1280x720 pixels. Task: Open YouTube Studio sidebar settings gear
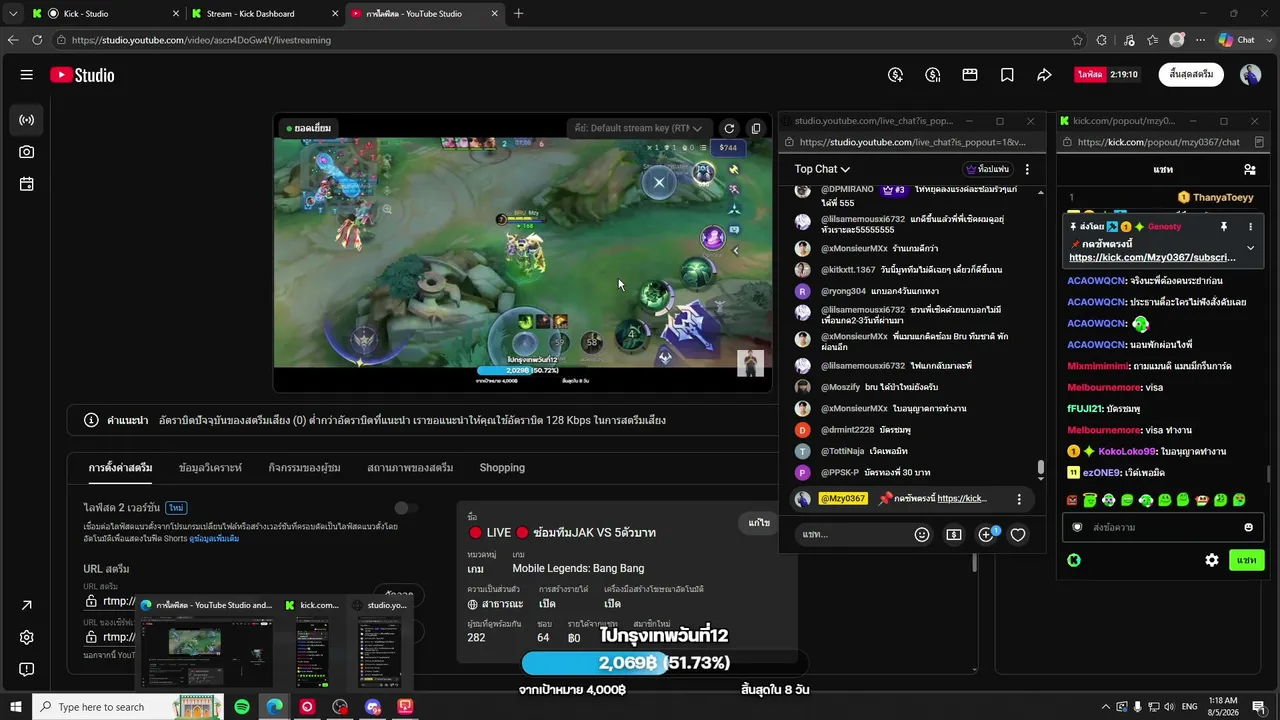(x=27, y=637)
